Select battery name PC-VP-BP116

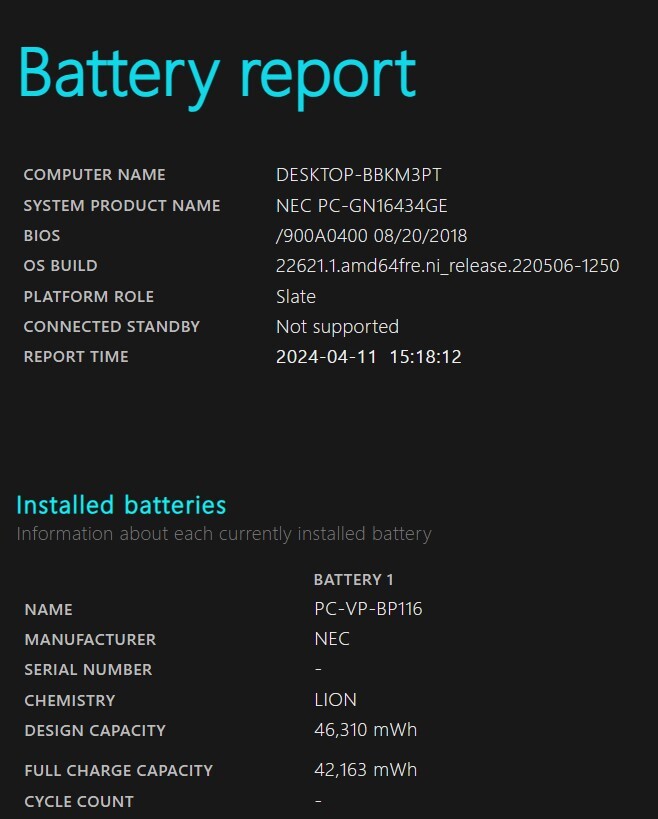coord(368,609)
